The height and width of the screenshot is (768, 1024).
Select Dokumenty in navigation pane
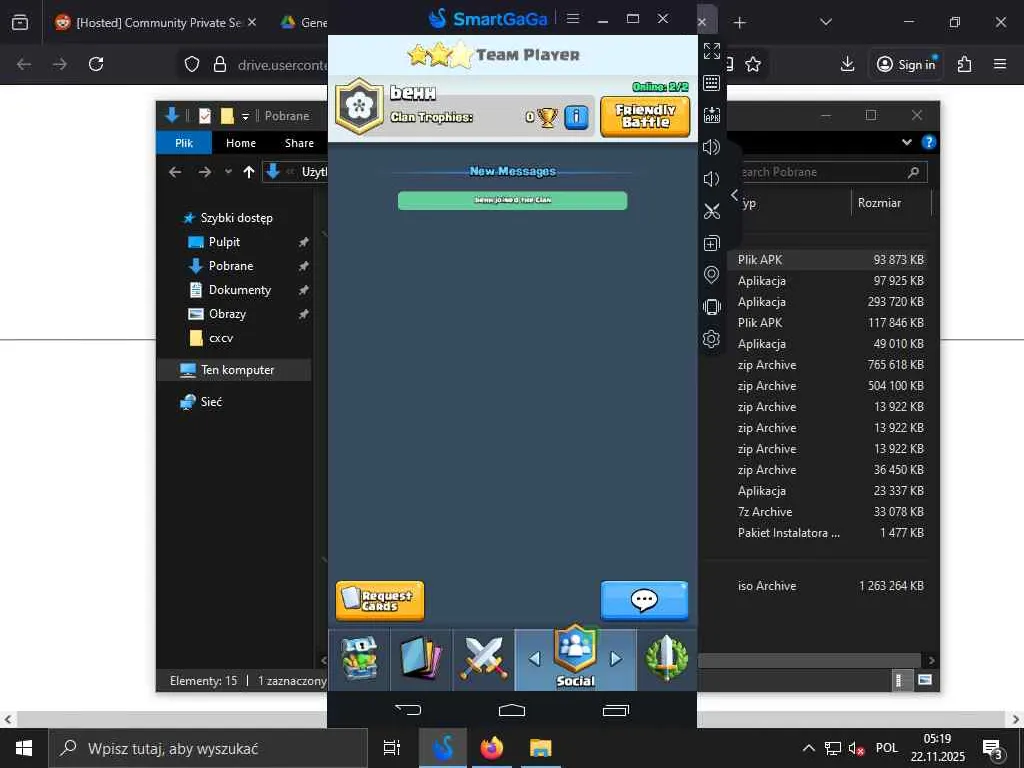pyautogui.click(x=240, y=290)
